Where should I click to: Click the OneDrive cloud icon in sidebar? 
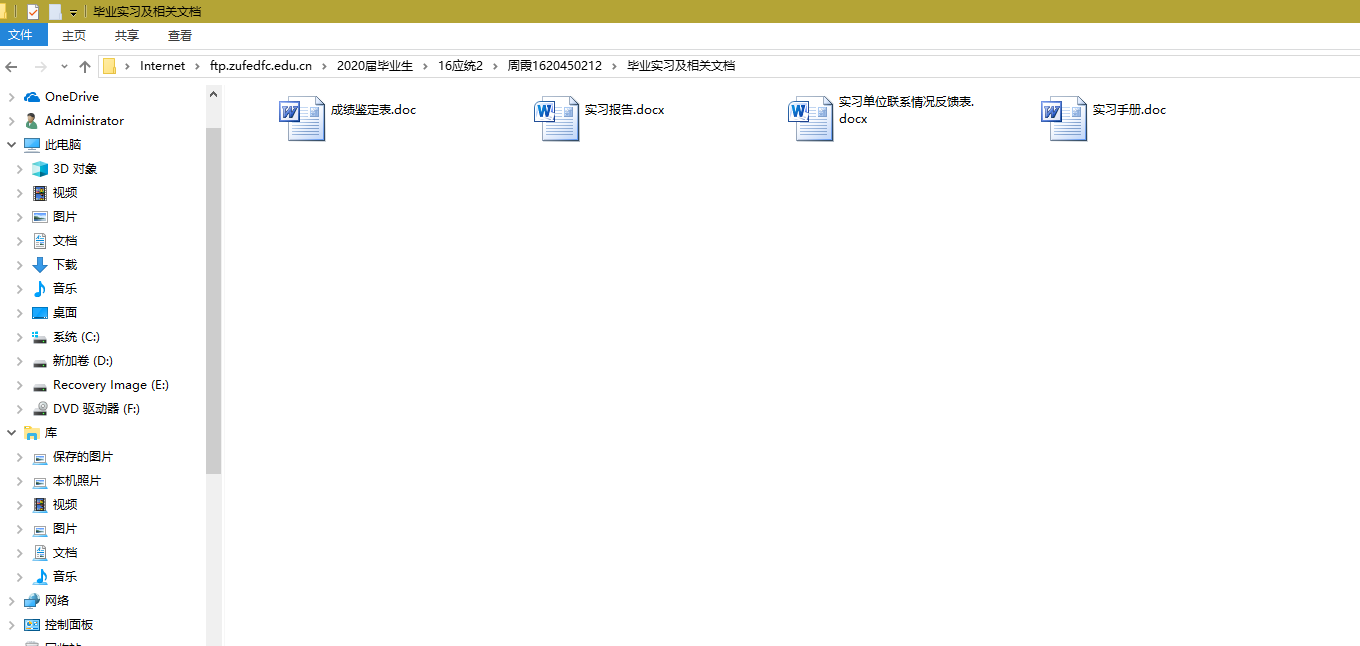pos(32,97)
